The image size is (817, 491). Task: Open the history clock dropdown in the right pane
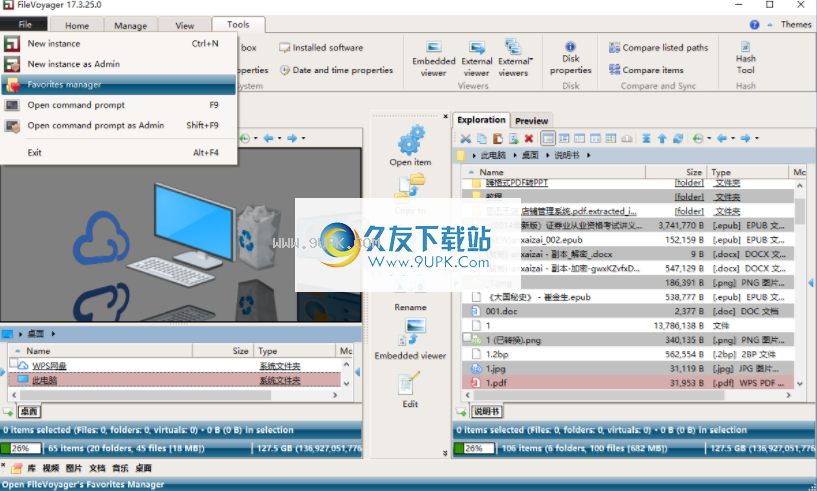(x=709, y=139)
